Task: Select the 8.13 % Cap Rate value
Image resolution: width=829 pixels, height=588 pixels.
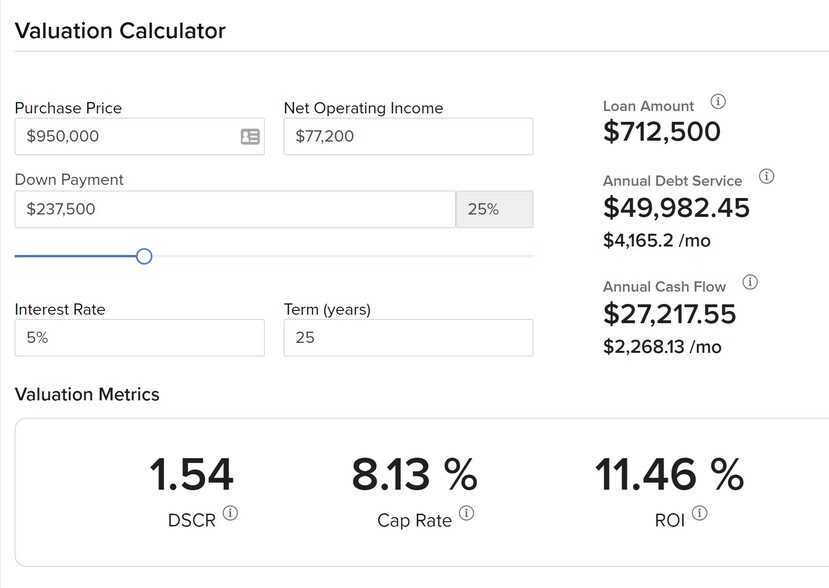Action: click(414, 475)
